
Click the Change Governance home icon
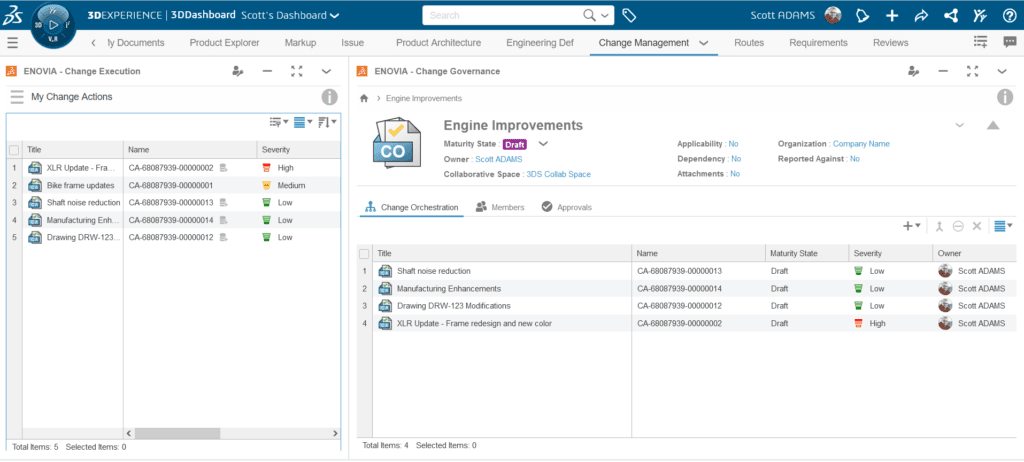(x=364, y=98)
